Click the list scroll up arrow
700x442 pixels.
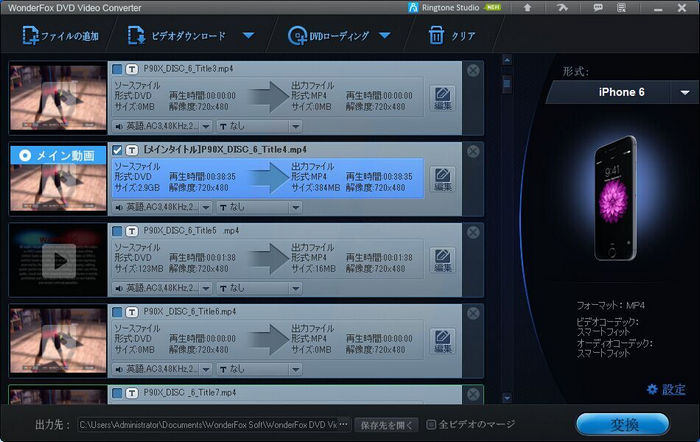pos(507,60)
